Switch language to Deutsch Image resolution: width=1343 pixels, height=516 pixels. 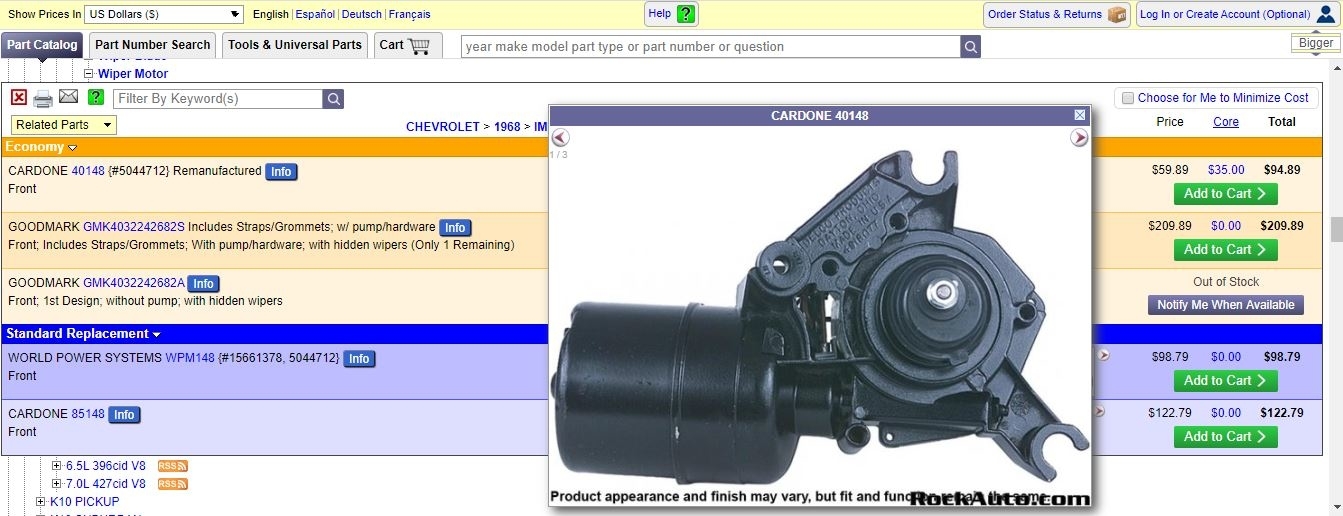(x=362, y=15)
